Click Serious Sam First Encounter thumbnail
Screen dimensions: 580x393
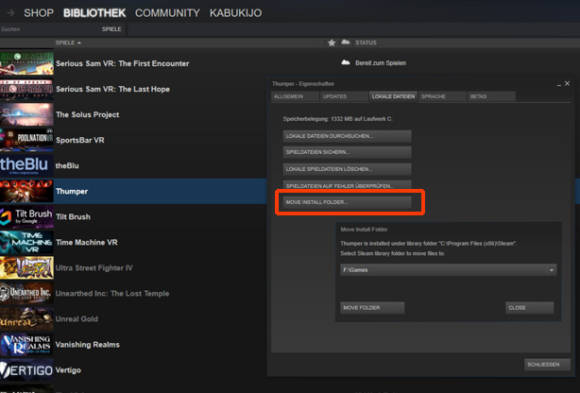[27, 63]
